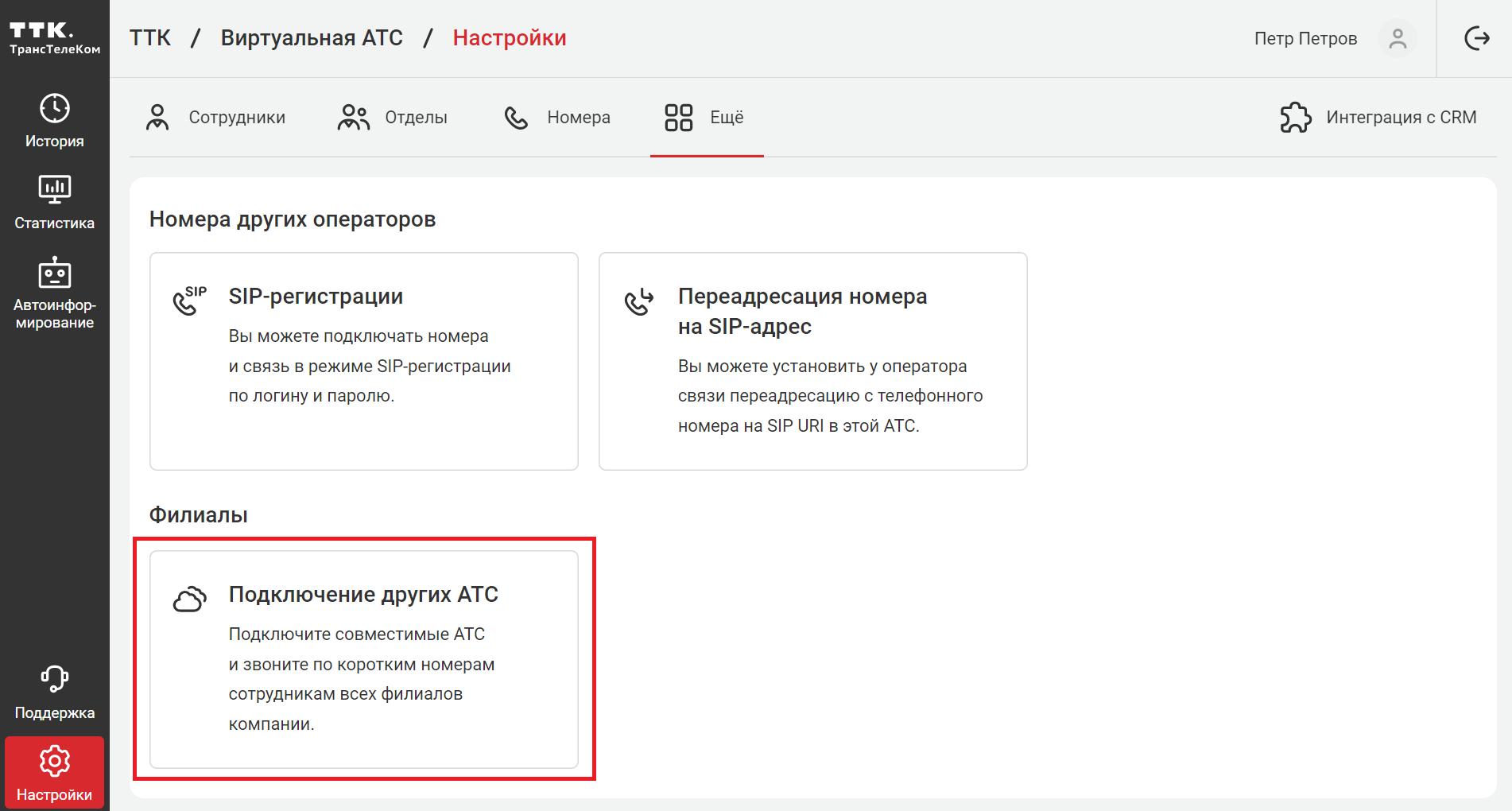Viewport: 1512px width, 811px height.
Task: Open the Statistics chart icon
Action: 54,189
